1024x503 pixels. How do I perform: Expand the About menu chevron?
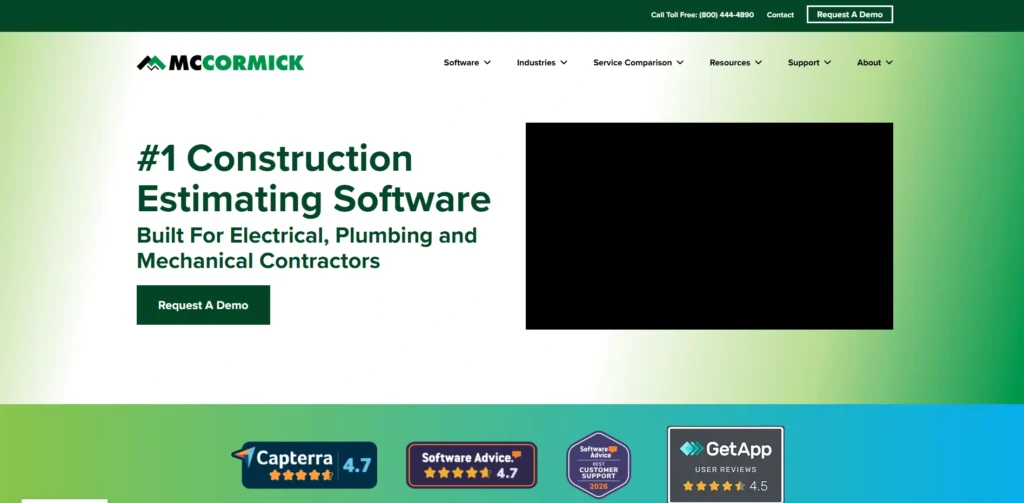coord(889,63)
